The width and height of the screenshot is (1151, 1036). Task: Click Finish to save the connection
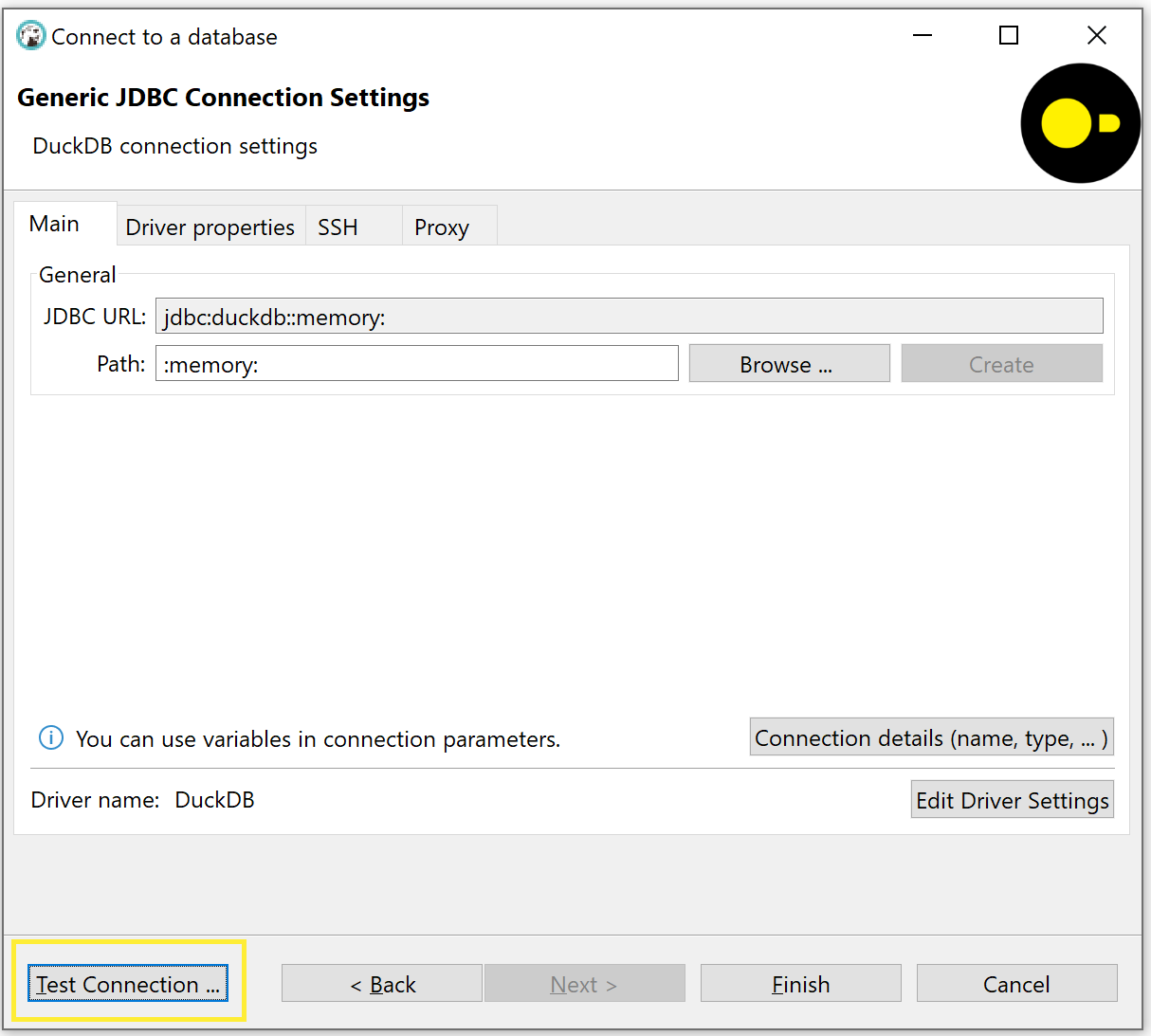[x=799, y=983]
